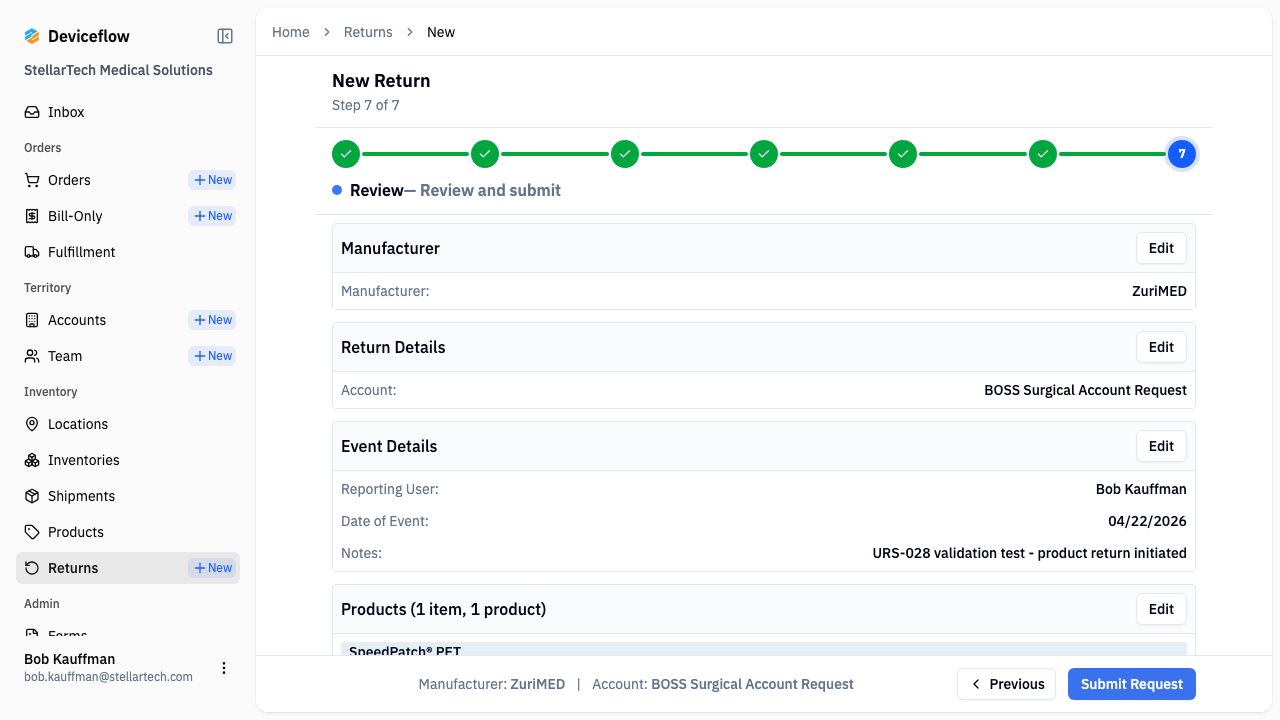Open Locations in the sidebar
This screenshot has height=720, width=1280.
click(128, 424)
